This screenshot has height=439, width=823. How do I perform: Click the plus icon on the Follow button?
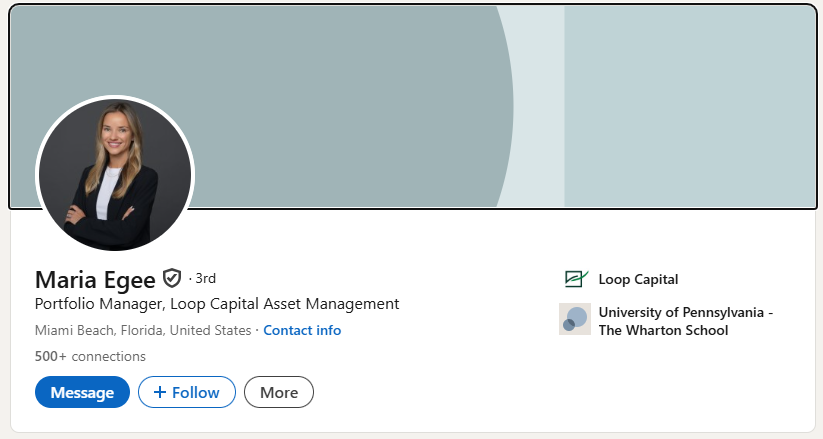[160, 392]
